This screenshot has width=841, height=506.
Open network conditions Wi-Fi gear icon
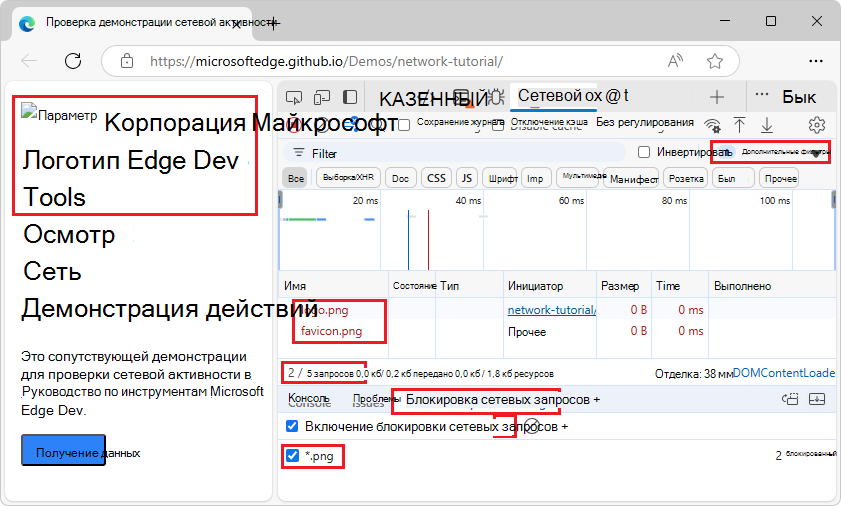pyautogui.click(x=712, y=126)
